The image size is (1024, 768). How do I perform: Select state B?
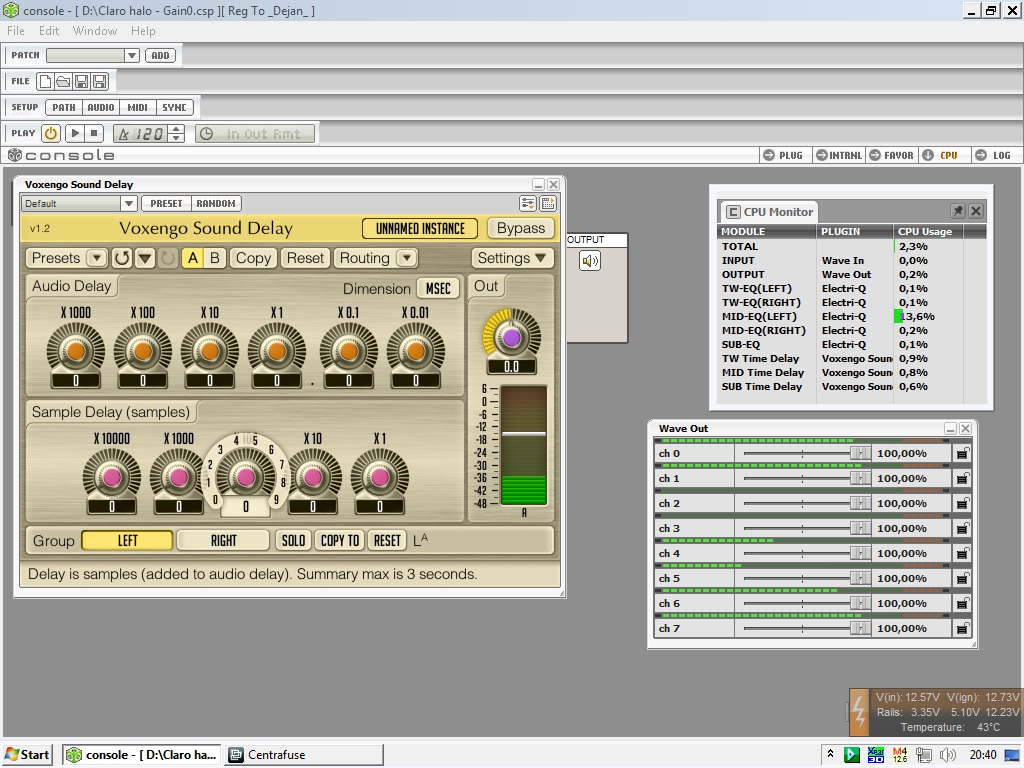pos(215,259)
